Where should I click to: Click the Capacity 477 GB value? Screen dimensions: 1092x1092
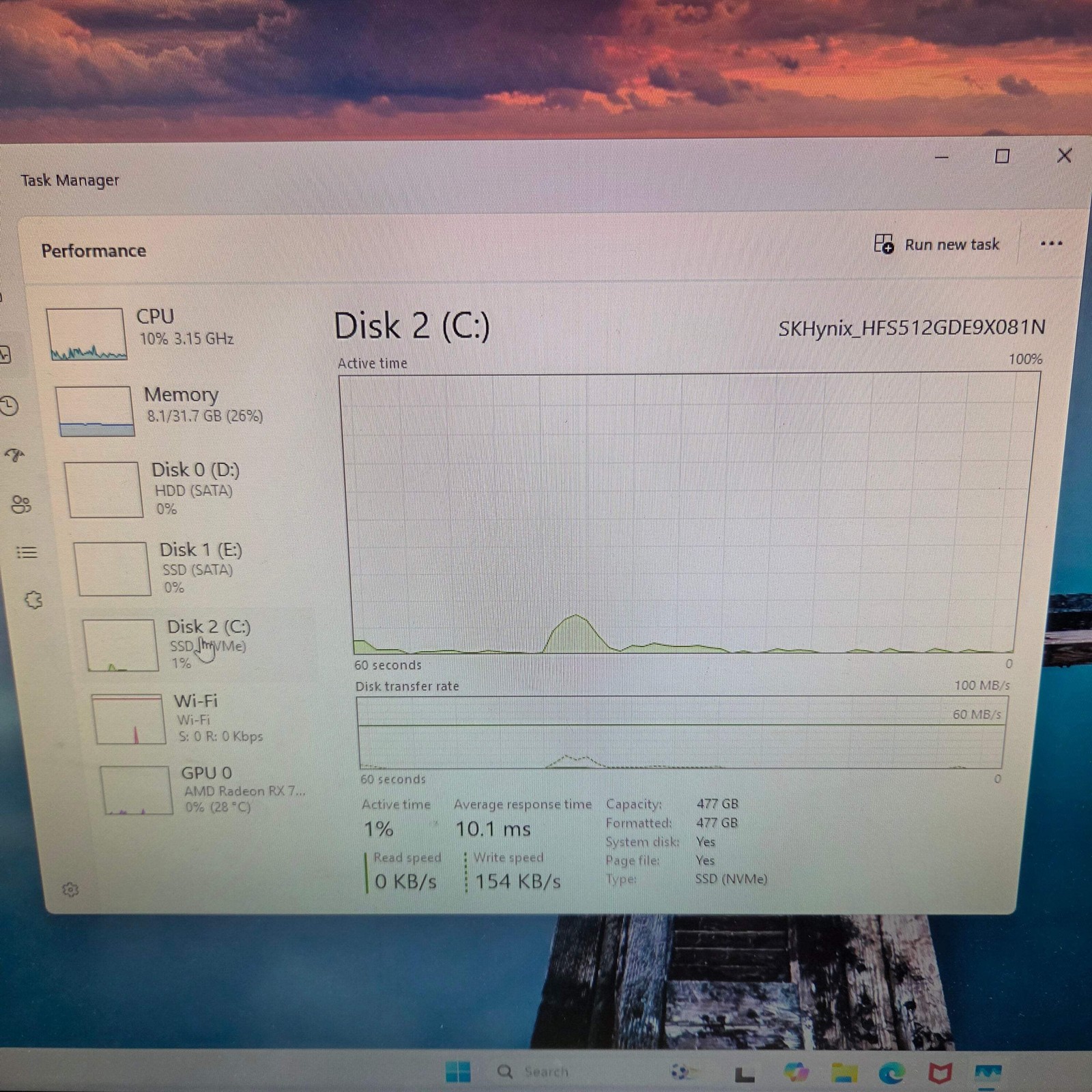coord(717,803)
